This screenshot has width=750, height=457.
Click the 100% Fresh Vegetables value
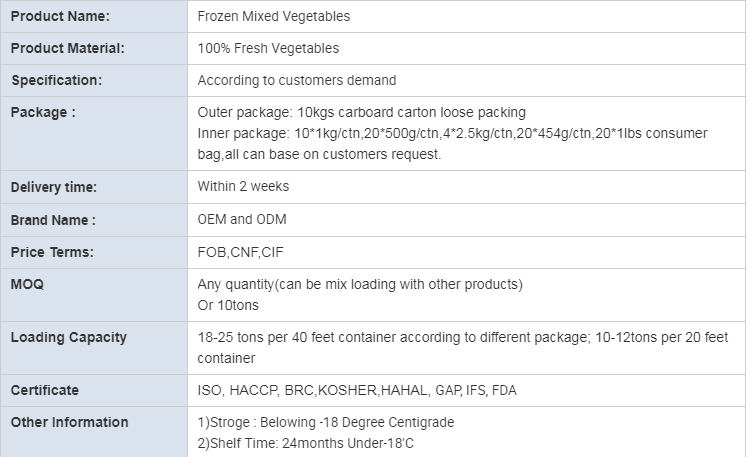[268, 48]
